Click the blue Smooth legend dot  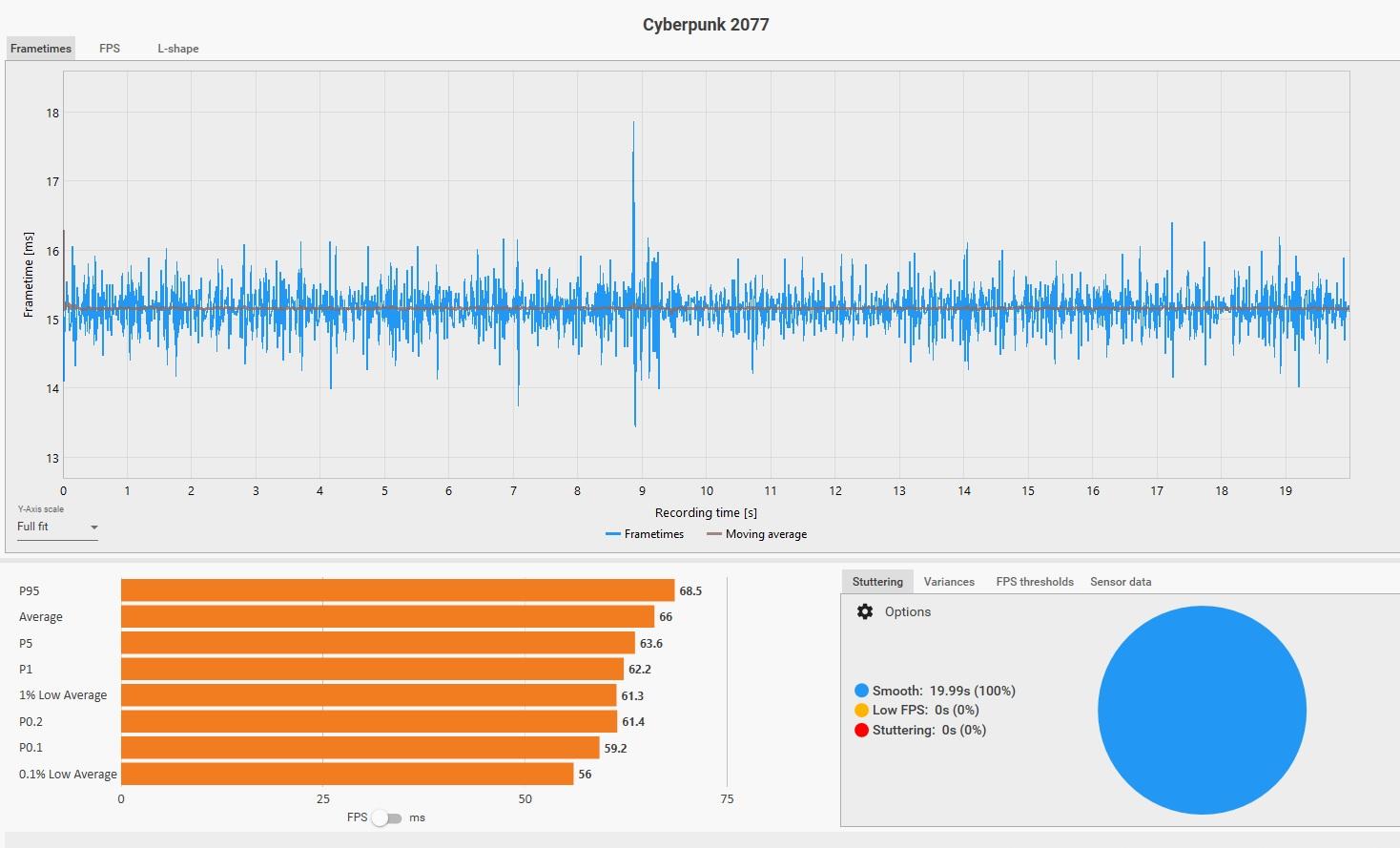tap(862, 691)
